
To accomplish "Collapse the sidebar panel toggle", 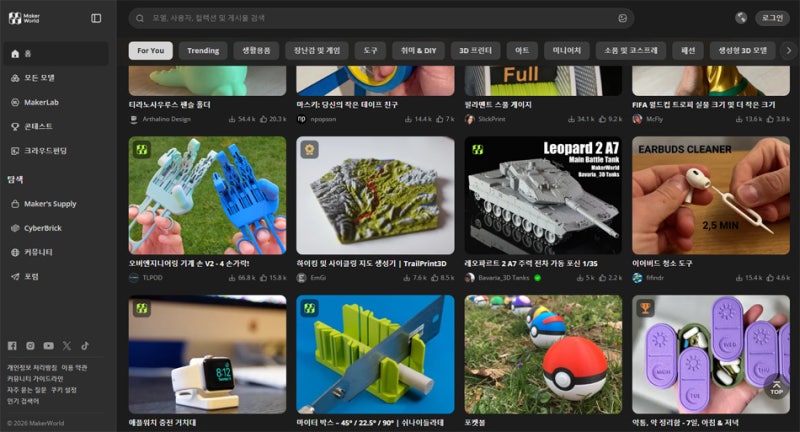I will click(96, 18).
